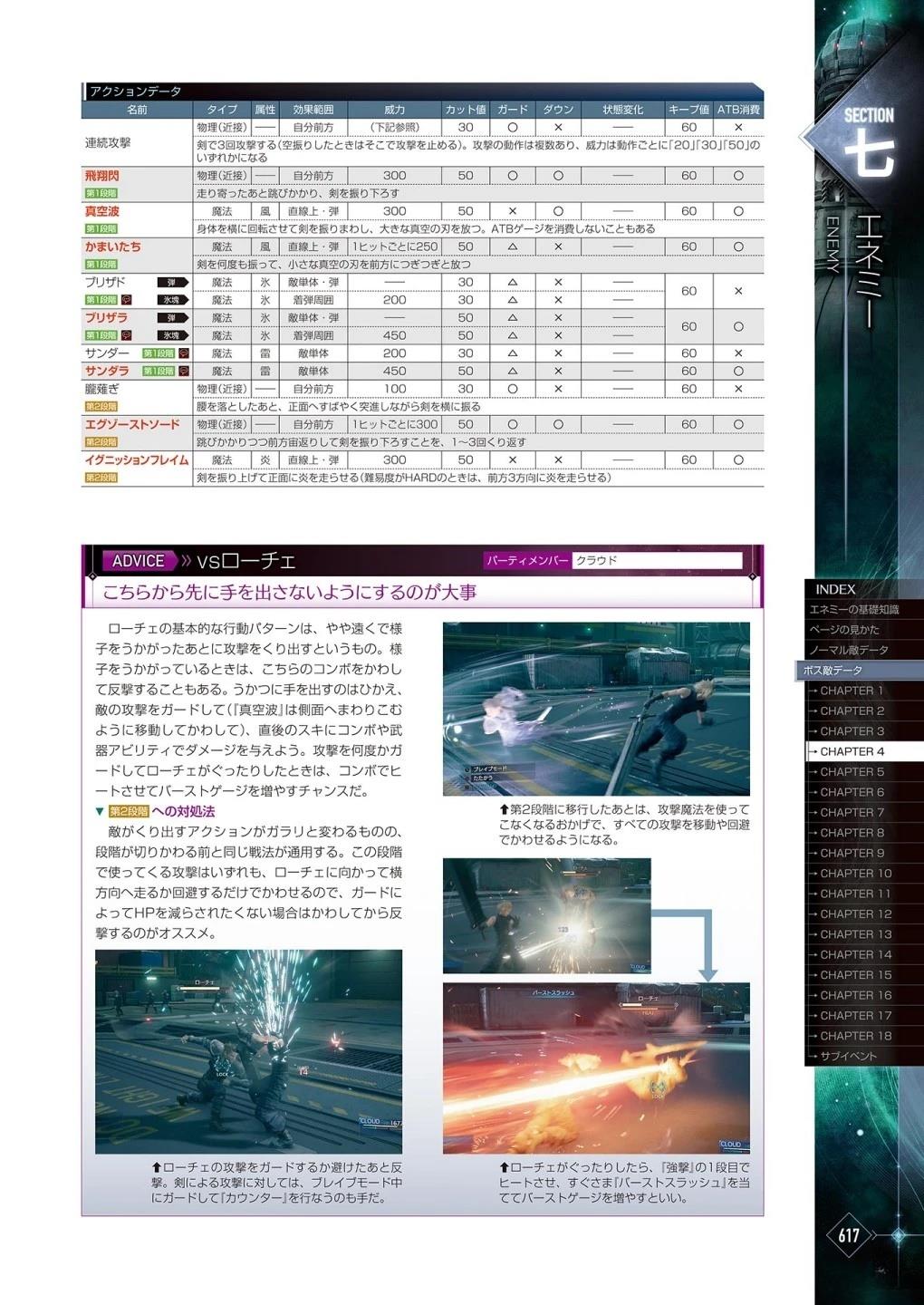Click the red icon next to サンダー
This screenshot has height=1305, width=924.
point(183,353)
